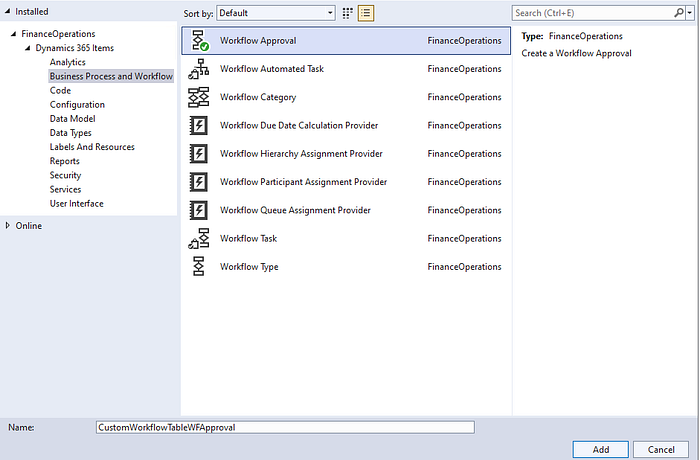Viewport: 700px width, 460px height.
Task: Collapse the FinanceOperations tree node
Action: (13, 34)
